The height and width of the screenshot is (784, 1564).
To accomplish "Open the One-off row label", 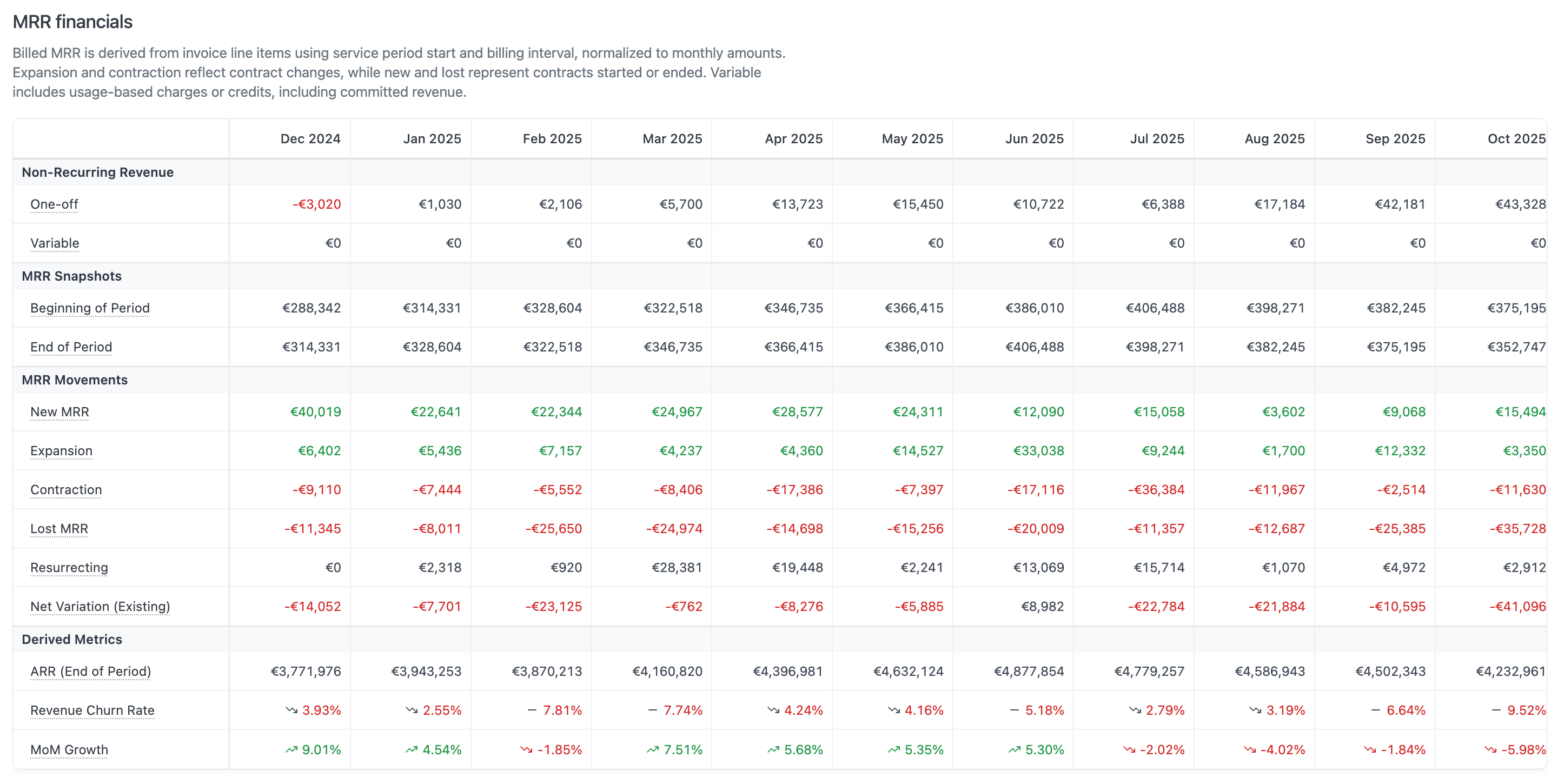I will pos(54,204).
